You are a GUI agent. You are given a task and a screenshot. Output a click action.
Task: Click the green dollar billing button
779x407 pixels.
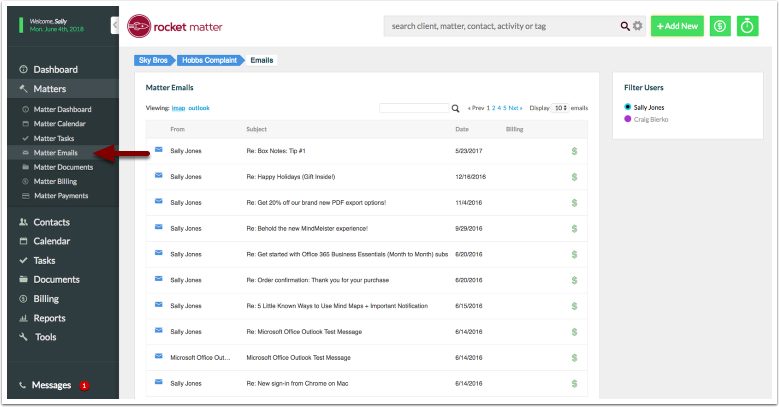coord(720,26)
